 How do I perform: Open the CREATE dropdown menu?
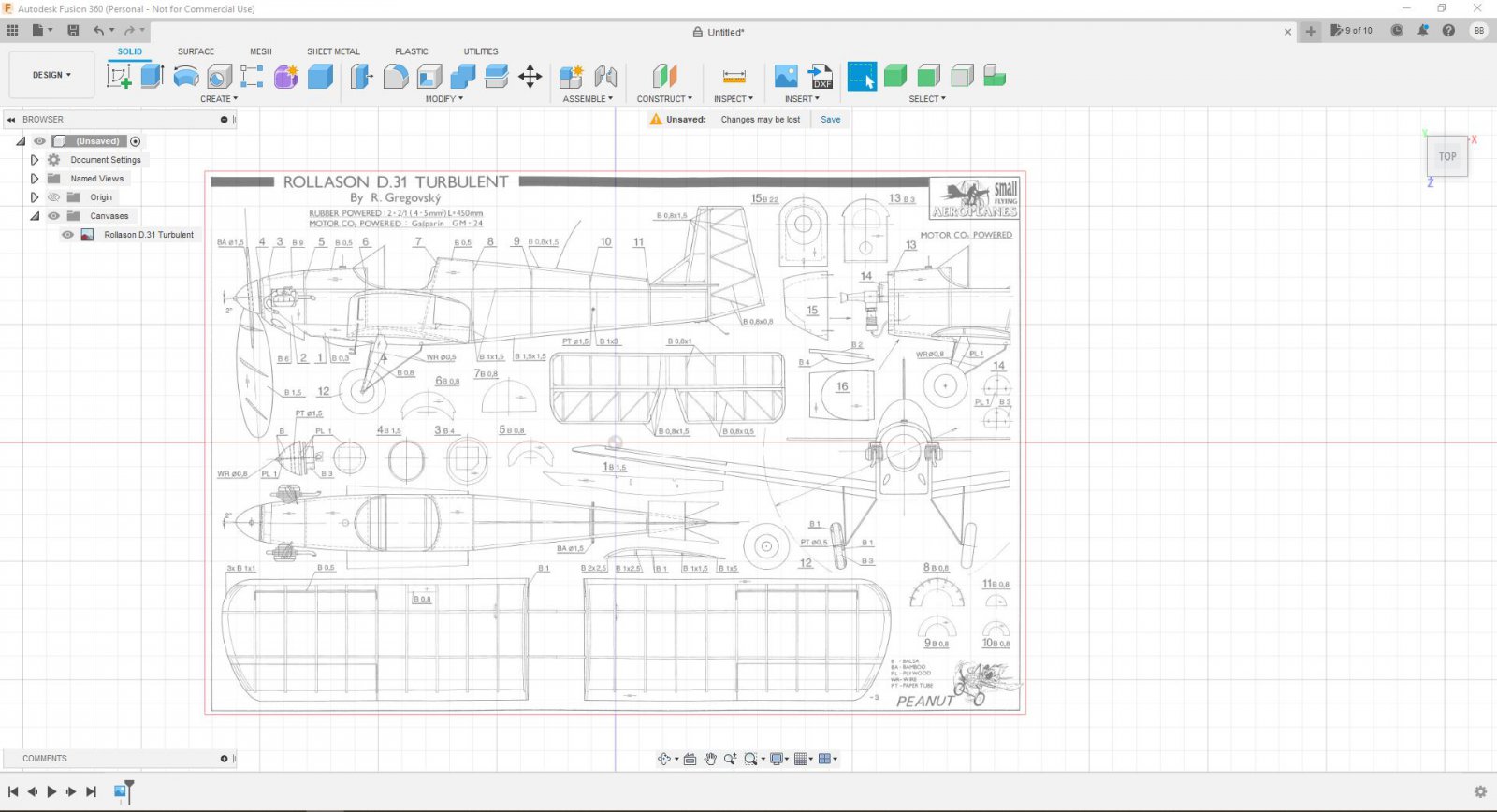[x=219, y=98]
